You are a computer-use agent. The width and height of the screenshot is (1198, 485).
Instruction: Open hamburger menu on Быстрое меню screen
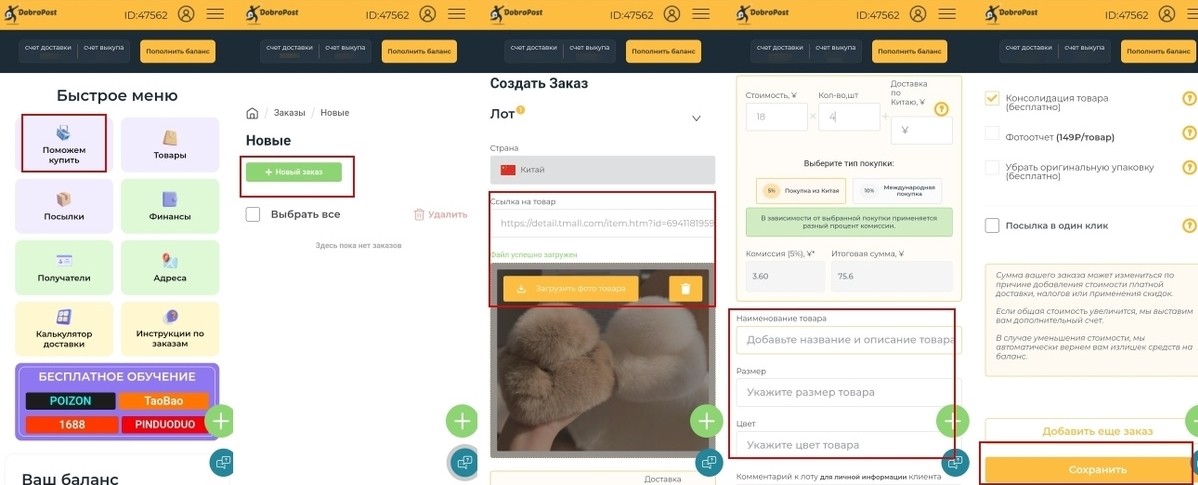[215, 14]
